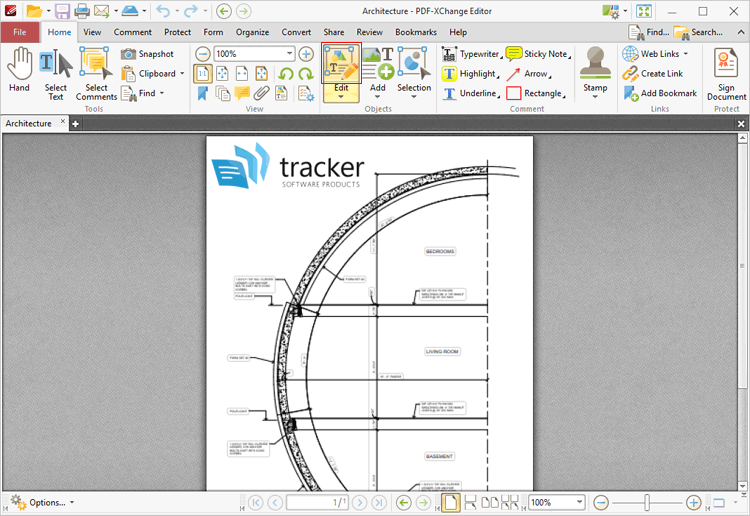Select the Hand tool
Screen dimensions: 750x516
tap(19, 70)
